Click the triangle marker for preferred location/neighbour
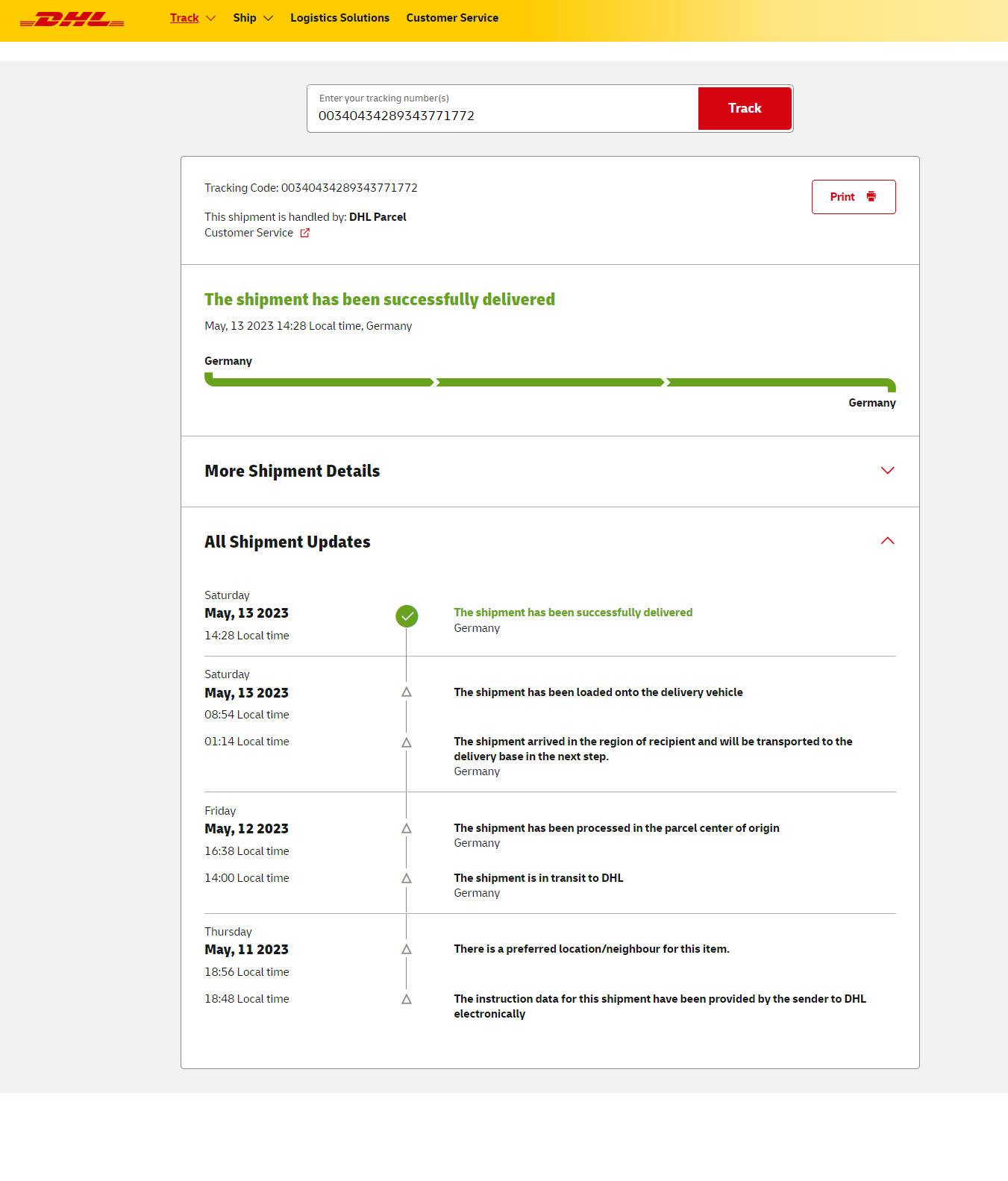Viewport: 1008px width, 1181px height. tap(407, 950)
